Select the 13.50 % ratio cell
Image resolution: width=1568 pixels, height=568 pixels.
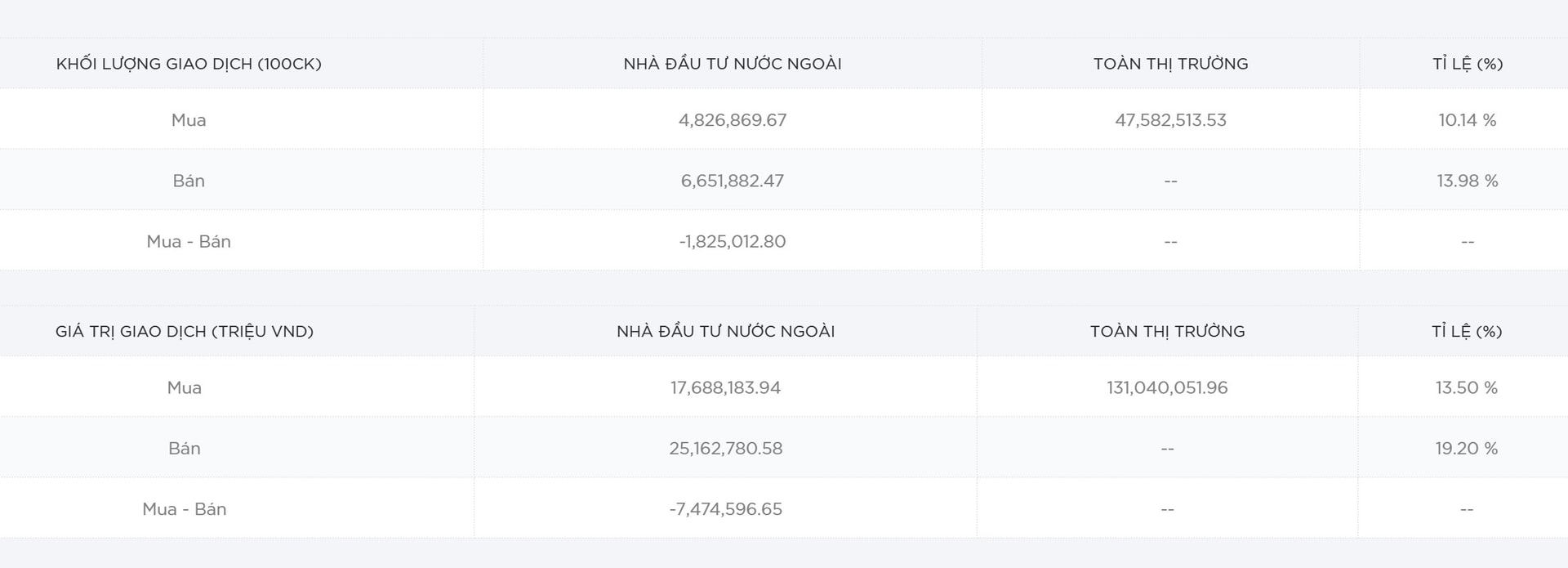[x=1466, y=387]
